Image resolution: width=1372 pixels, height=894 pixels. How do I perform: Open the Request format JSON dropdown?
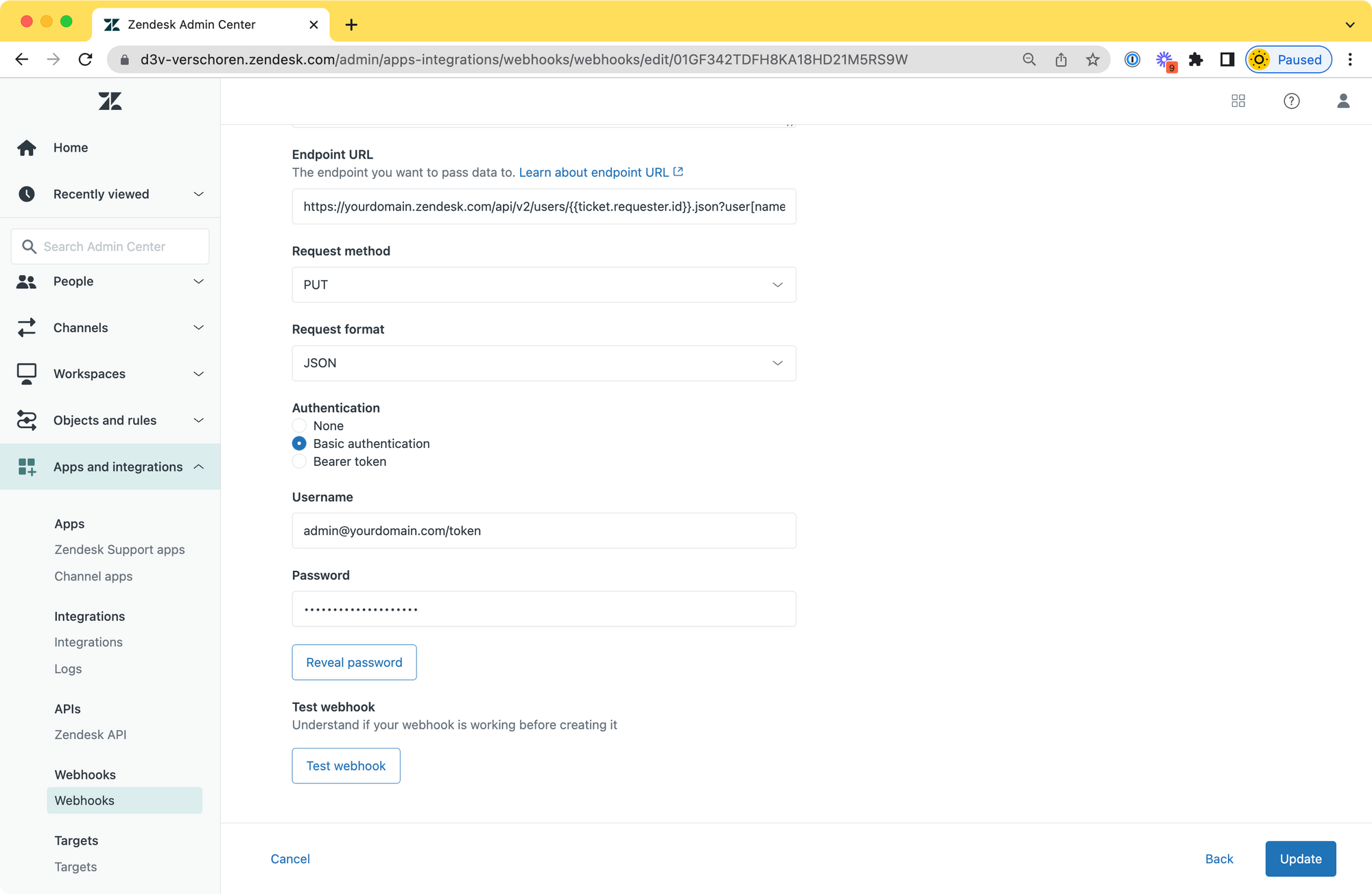click(543, 363)
